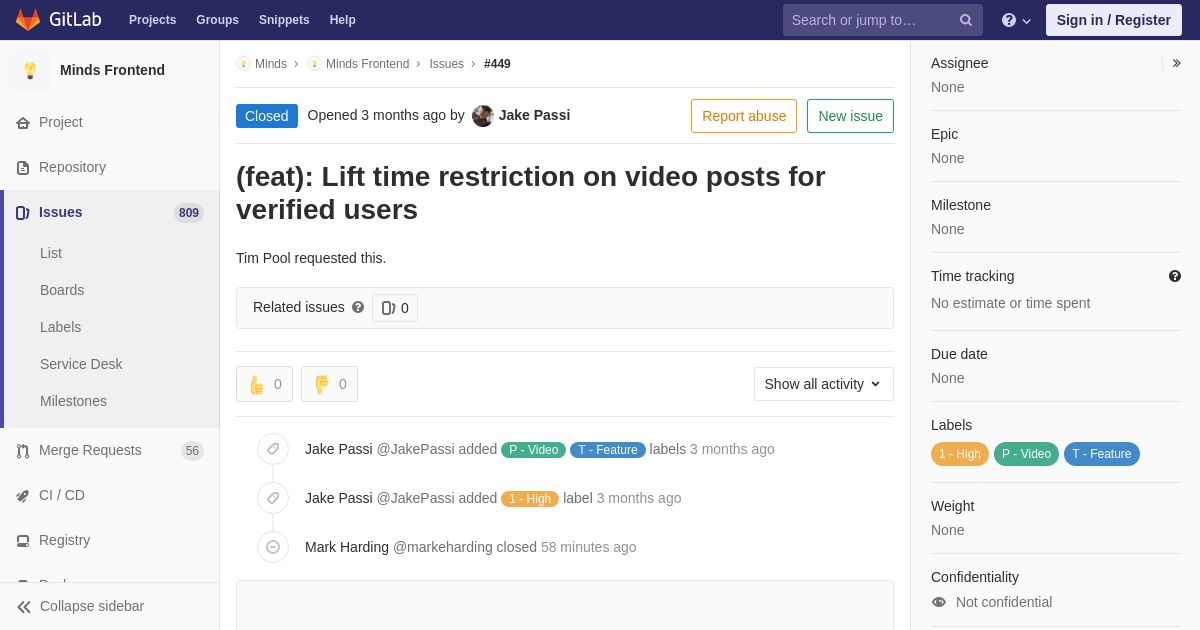Click the closed-event icon by Mark Harding
The height and width of the screenshot is (630, 1200).
pos(273,547)
